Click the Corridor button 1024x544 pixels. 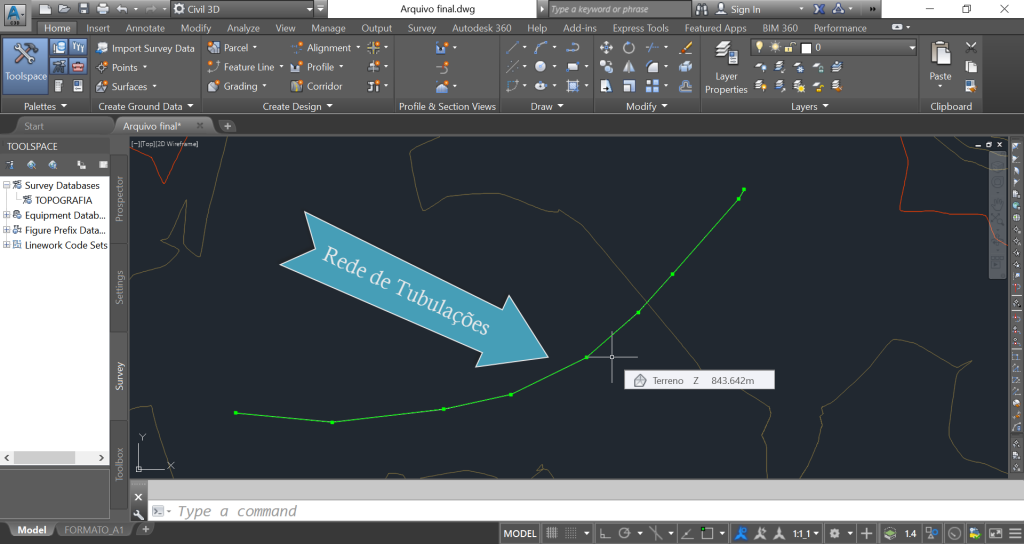coord(316,86)
